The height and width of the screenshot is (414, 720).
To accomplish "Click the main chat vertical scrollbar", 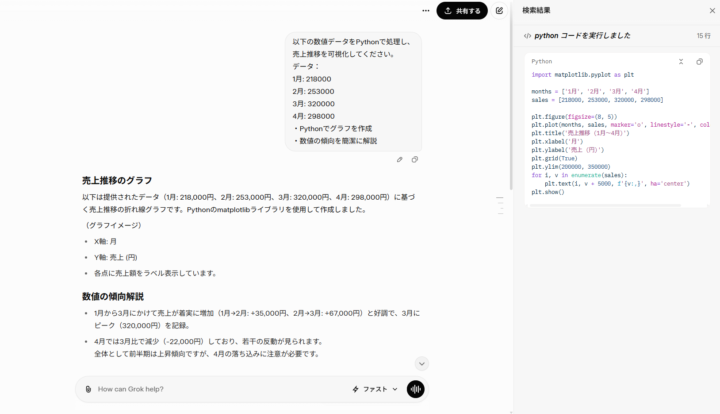I will click(511, 95).
